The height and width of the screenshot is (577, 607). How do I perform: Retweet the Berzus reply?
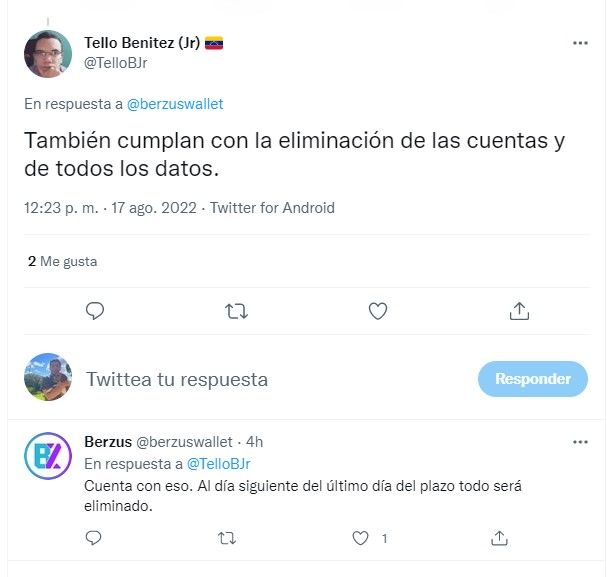pyautogui.click(x=227, y=538)
